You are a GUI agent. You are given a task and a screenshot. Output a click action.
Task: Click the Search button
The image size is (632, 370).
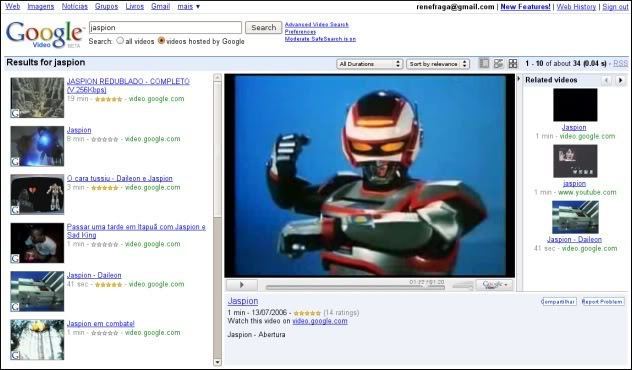(264, 27)
